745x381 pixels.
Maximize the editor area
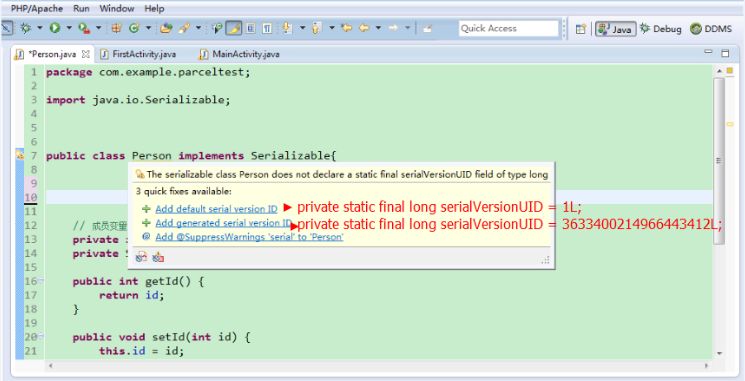point(725,53)
